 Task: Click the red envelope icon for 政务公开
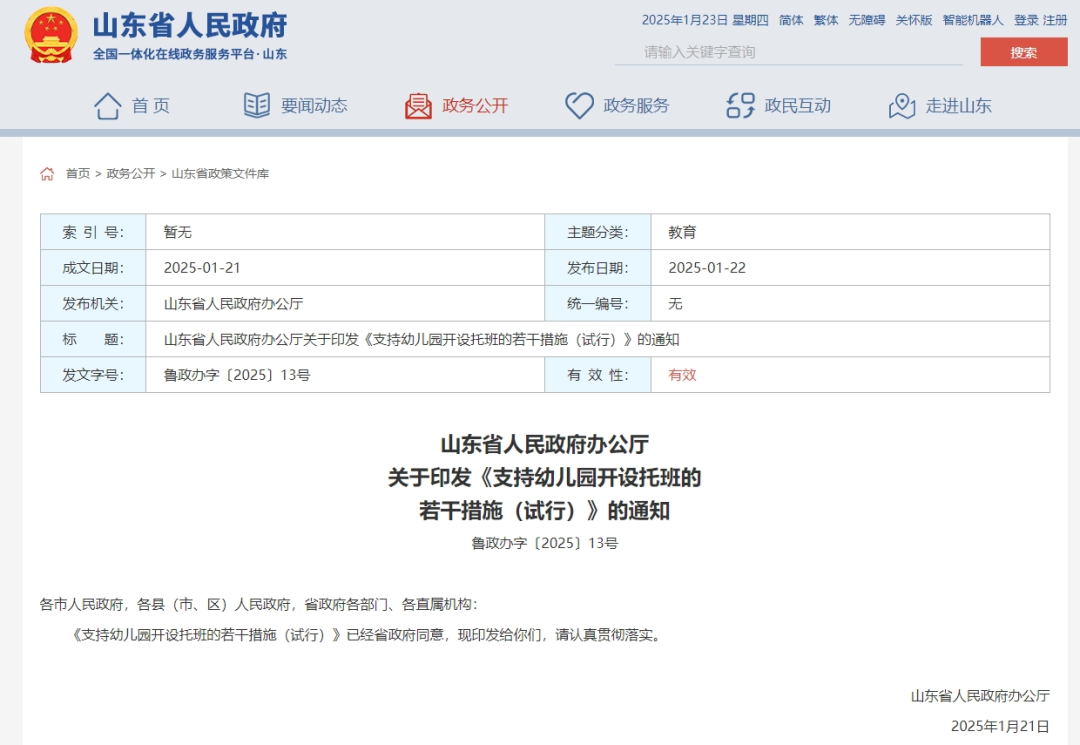click(x=418, y=106)
